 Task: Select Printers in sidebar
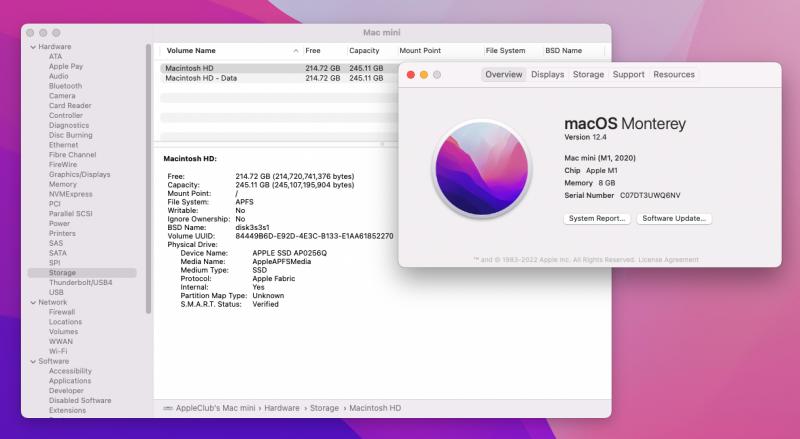pos(62,233)
